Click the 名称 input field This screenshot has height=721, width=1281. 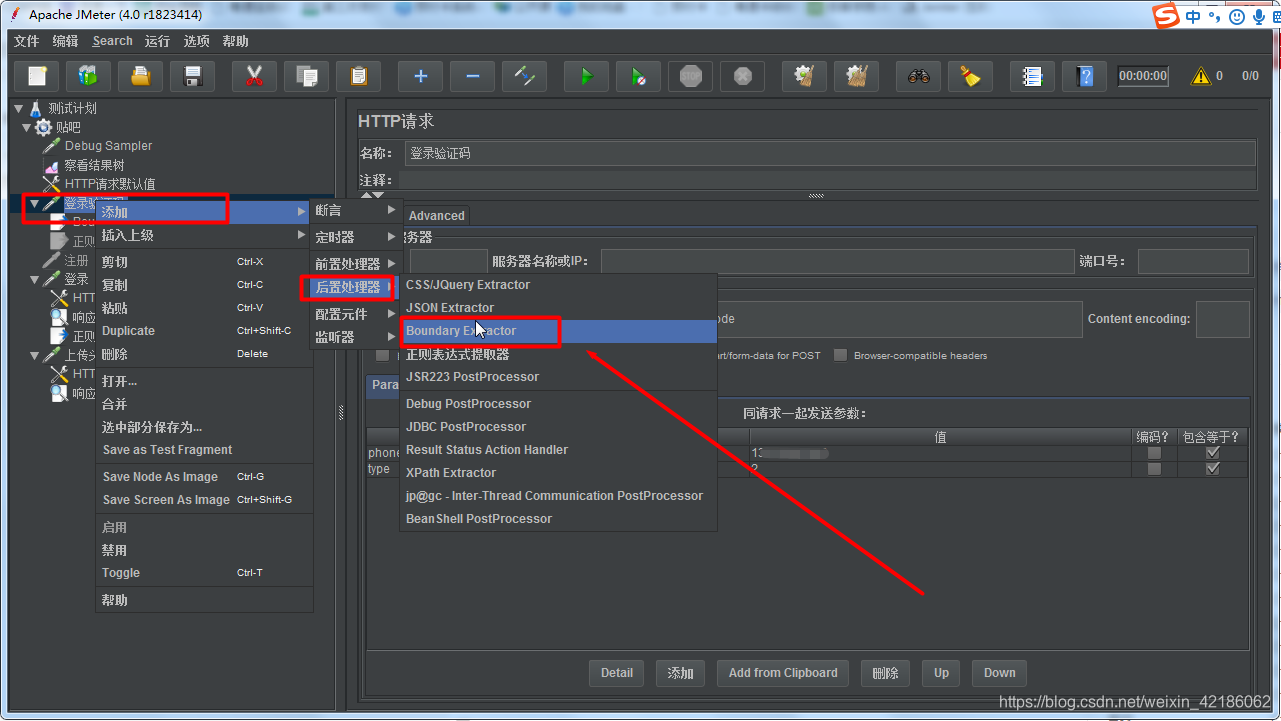point(830,153)
